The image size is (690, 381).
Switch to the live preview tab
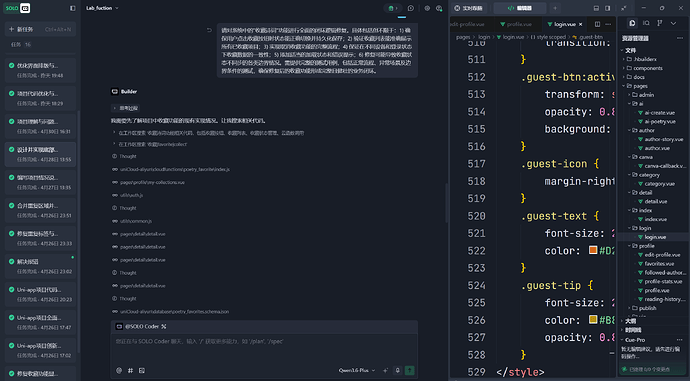[x=469, y=8]
